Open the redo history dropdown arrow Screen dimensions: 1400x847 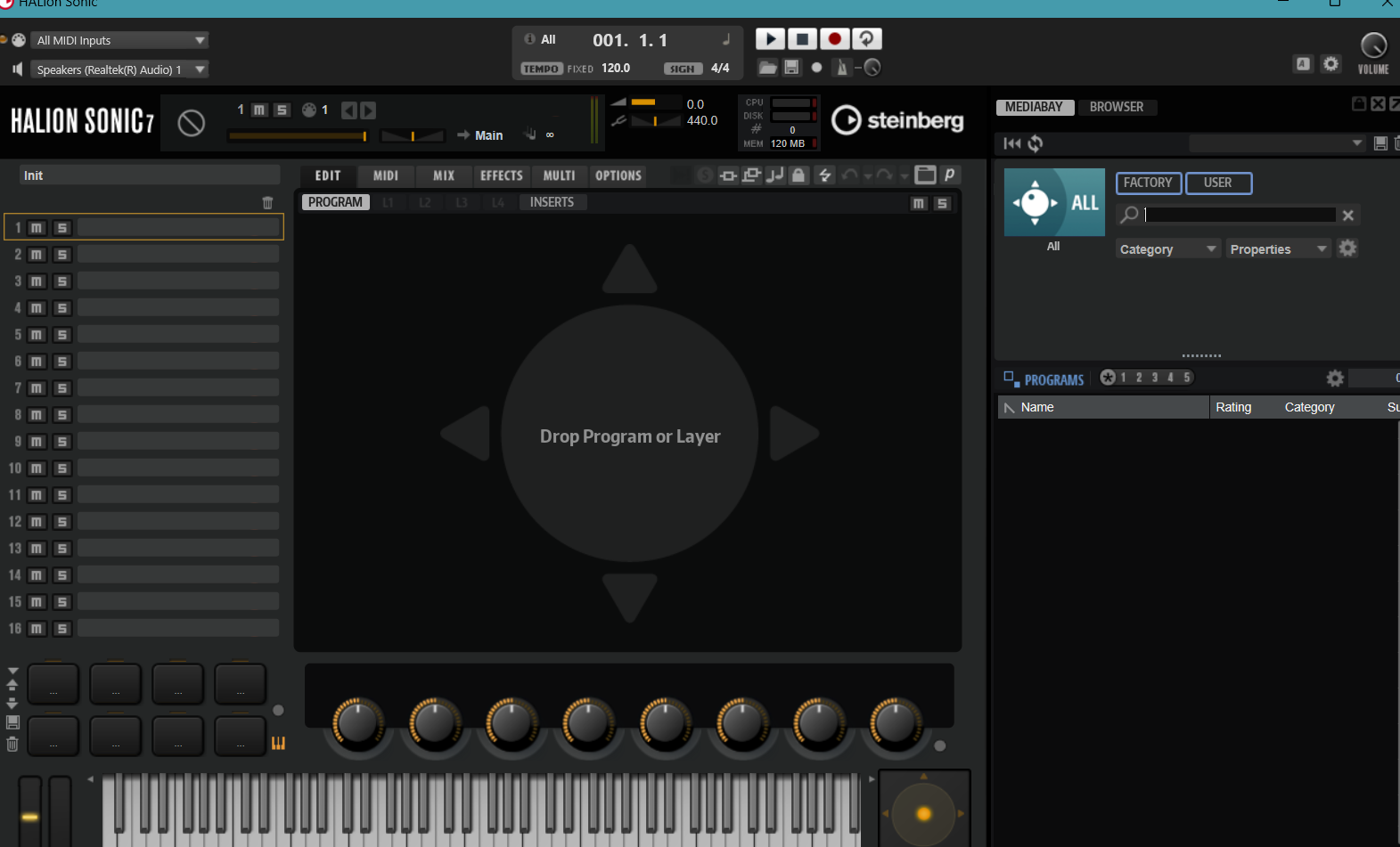click(903, 176)
